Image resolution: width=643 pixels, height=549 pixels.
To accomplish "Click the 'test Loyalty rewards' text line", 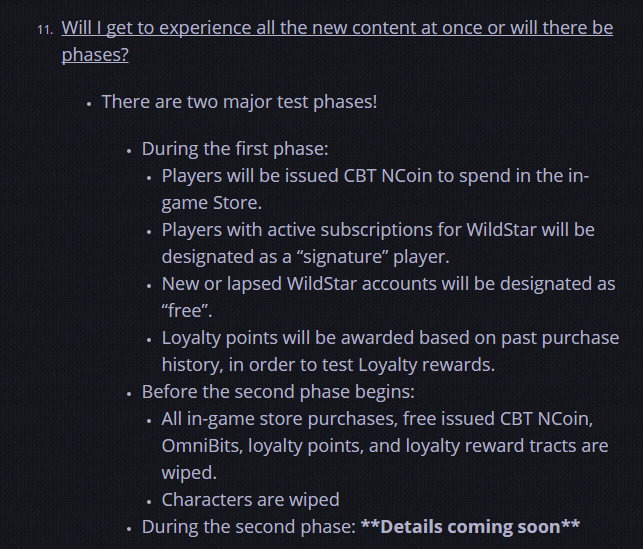I will pos(328,365).
